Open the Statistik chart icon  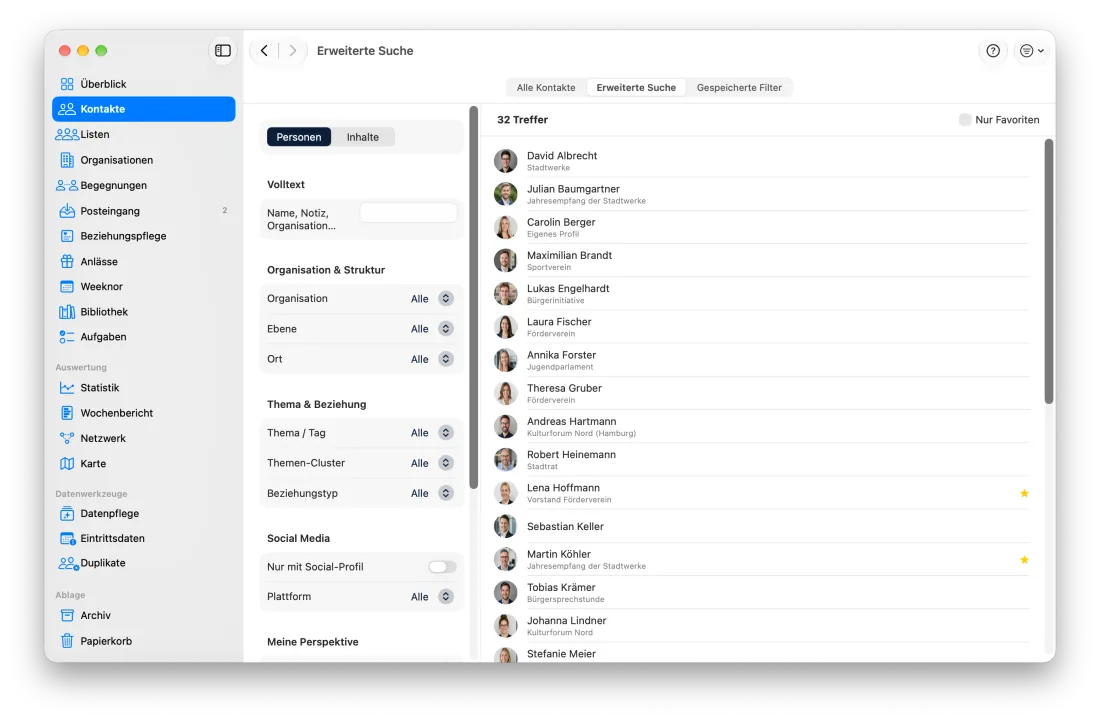[x=67, y=388]
